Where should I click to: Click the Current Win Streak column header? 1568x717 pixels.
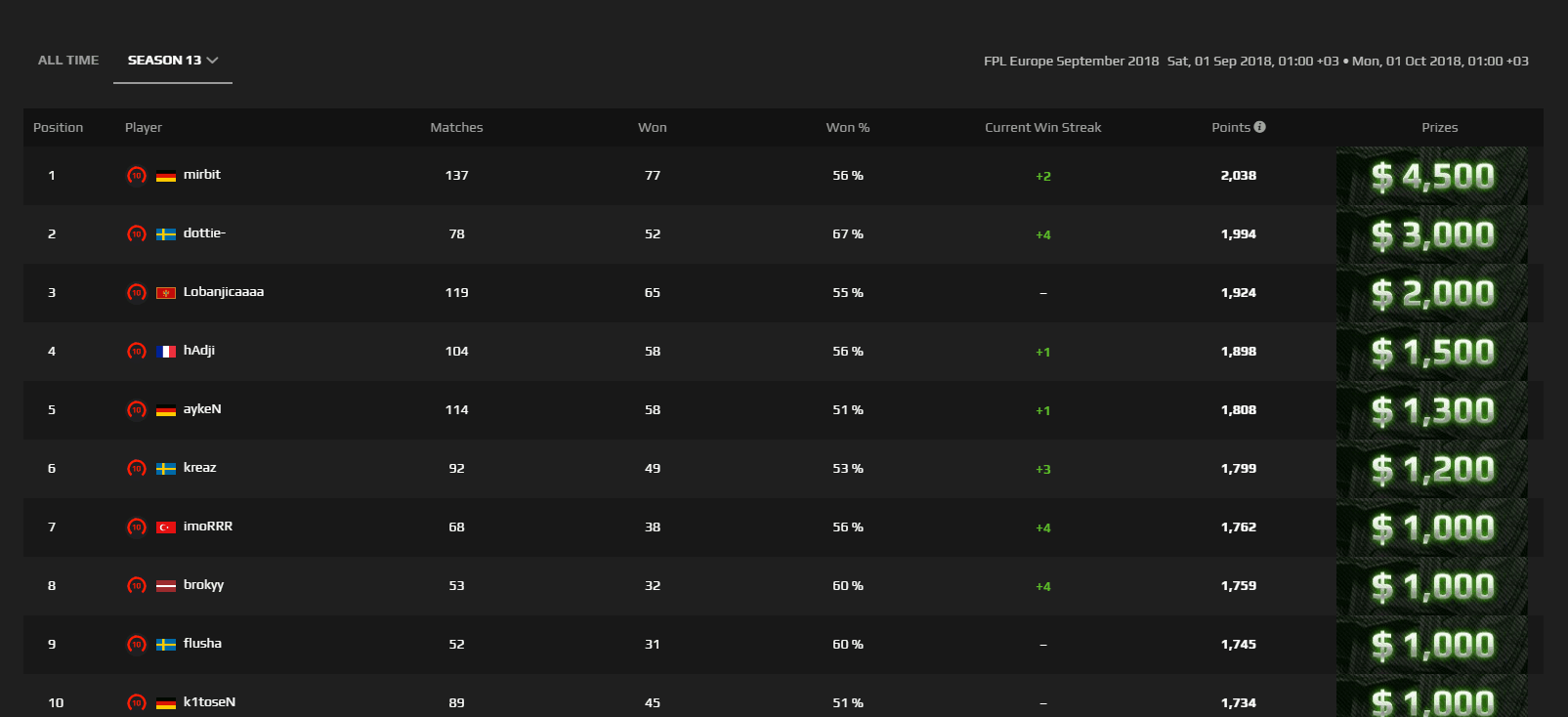1042,127
